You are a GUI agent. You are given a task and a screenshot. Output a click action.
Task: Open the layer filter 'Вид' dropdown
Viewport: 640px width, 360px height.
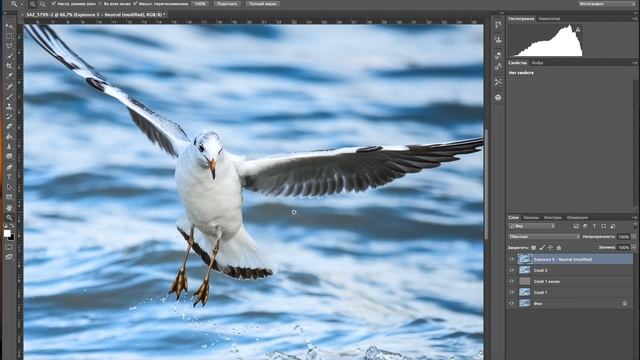pyautogui.click(x=531, y=226)
